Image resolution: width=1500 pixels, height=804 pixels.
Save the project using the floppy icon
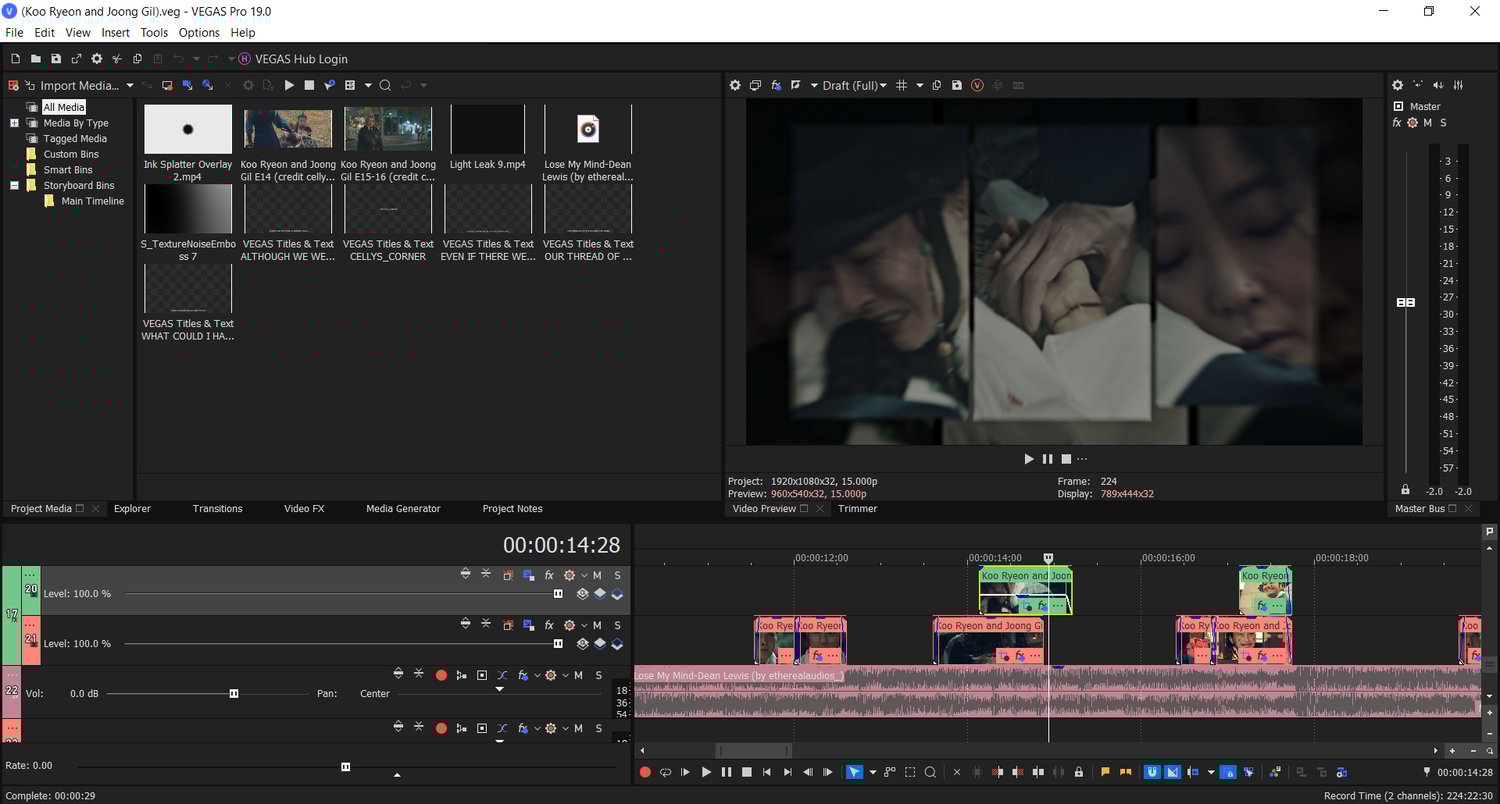[56, 59]
